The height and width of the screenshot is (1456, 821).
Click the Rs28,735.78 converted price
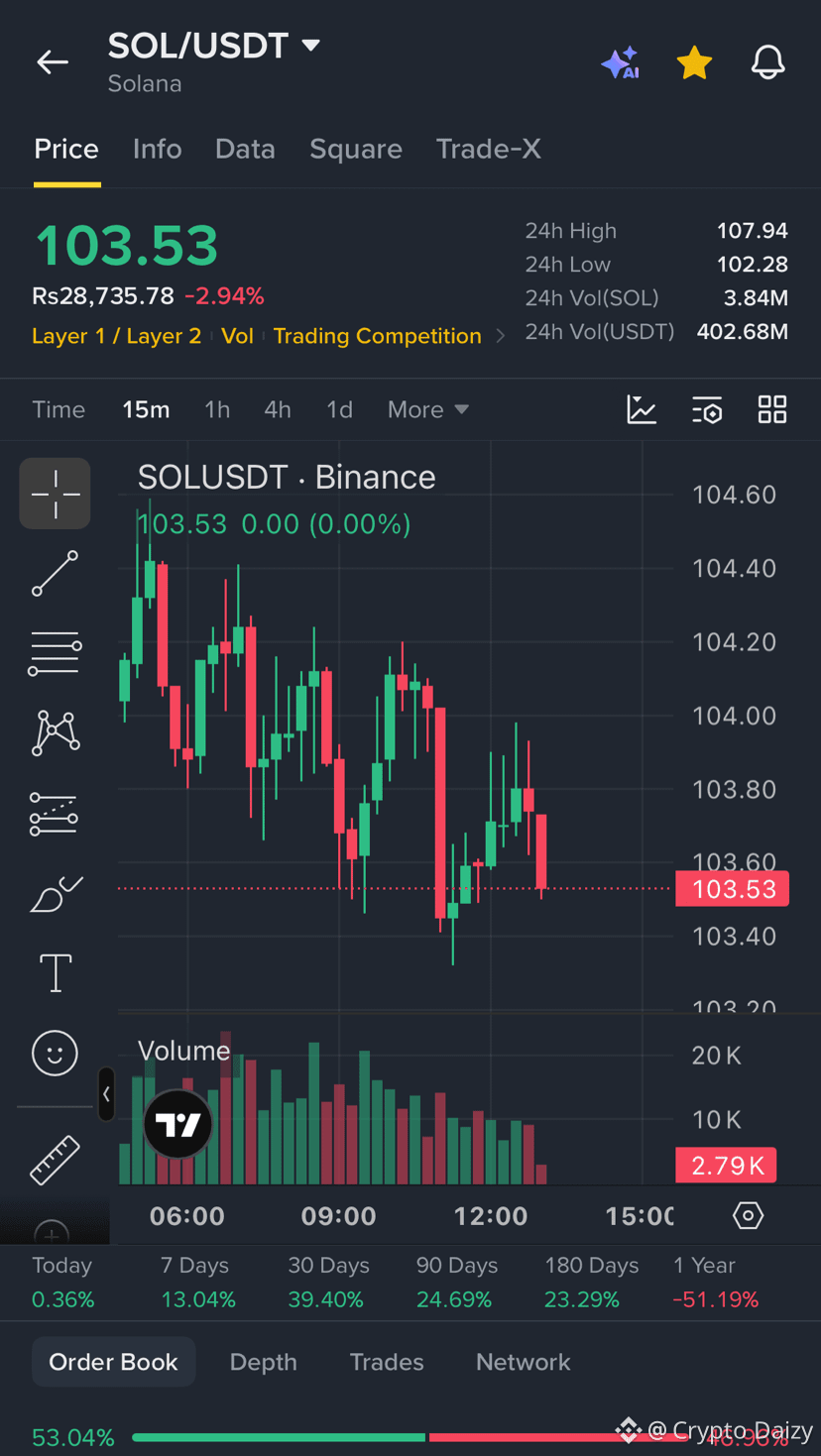coord(103,295)
